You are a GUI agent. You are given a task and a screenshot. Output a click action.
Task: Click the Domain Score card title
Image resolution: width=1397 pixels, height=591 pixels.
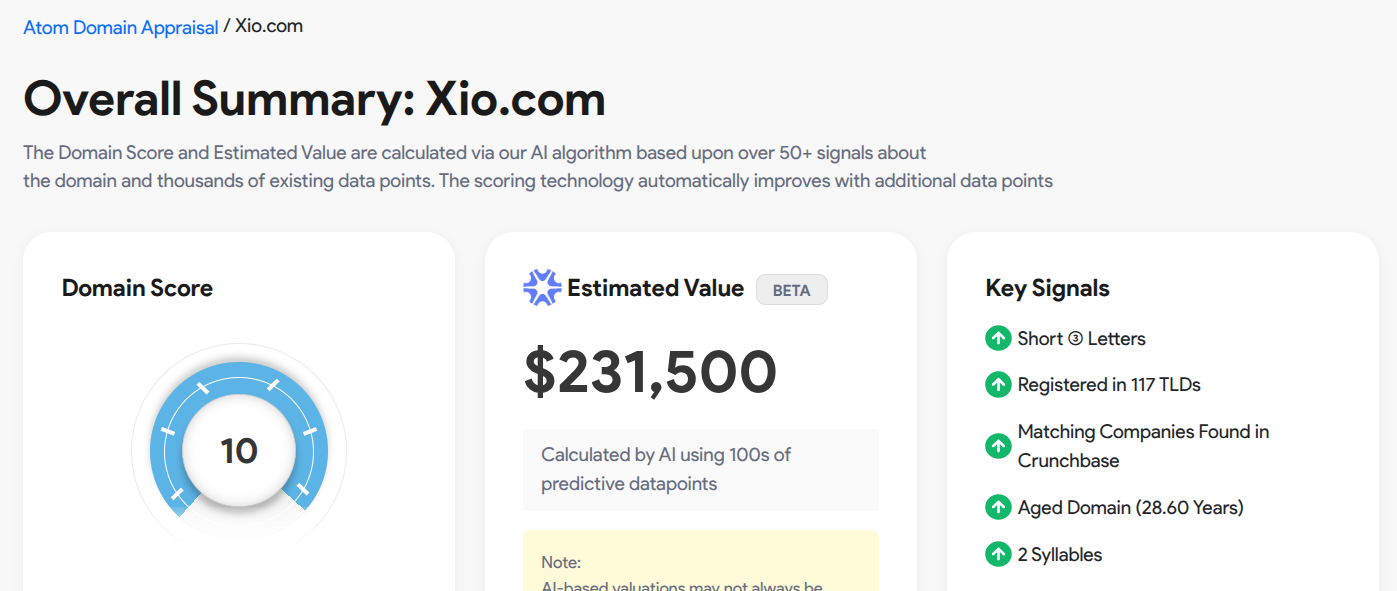pyautogui.click(x=137, y=288)
